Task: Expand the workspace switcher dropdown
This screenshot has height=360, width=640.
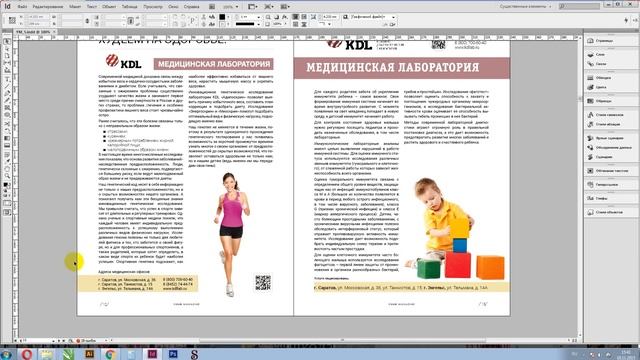Action: (525, 7)
